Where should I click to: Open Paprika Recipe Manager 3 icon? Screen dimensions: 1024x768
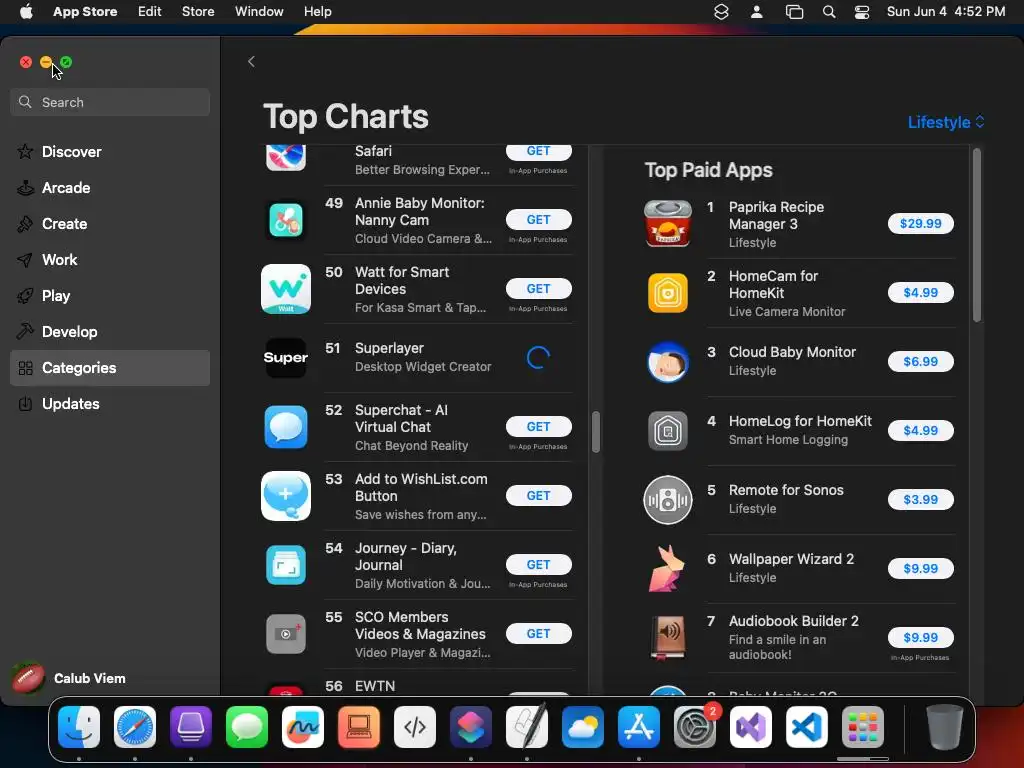point(667,223)
